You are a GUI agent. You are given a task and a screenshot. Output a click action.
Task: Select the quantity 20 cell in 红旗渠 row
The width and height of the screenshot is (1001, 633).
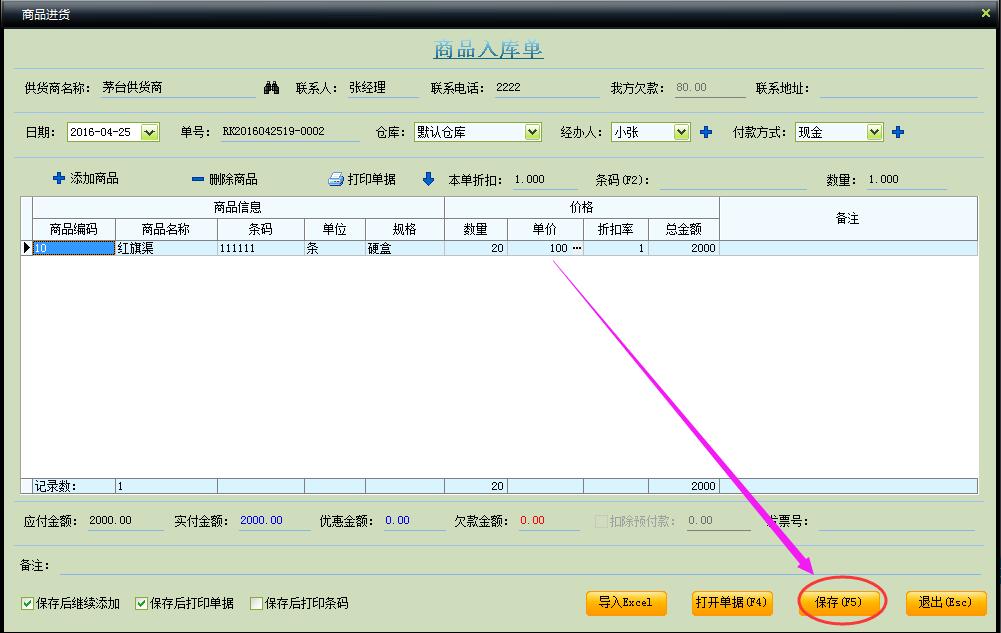click(476, 248)
